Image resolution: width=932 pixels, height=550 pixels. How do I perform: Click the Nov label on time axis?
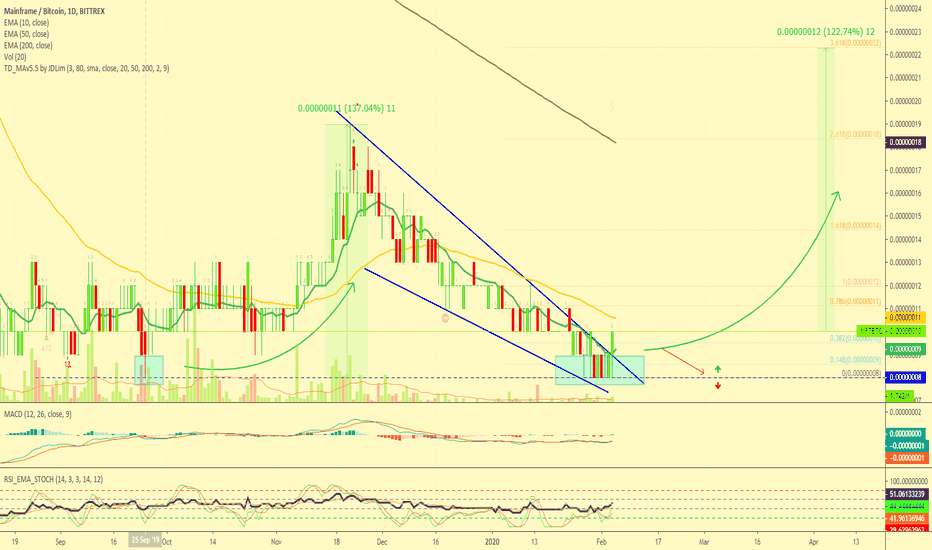click(x=276, y=542)
